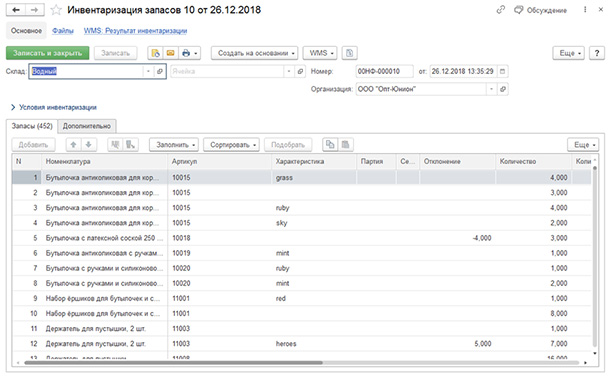Open the printer dropdown menu
The image size is (608, 376).
pyautogui.click(x=189, y=53)
